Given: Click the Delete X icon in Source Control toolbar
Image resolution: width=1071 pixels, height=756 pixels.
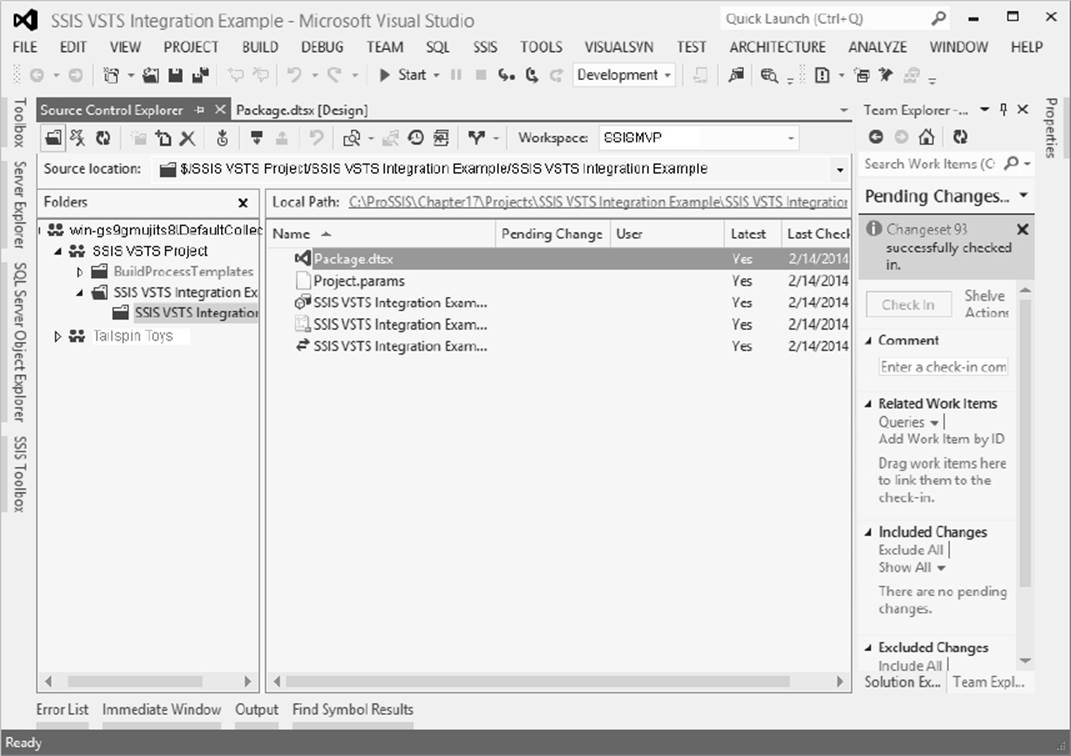Looking at the screenshot, I should point(187,138).
